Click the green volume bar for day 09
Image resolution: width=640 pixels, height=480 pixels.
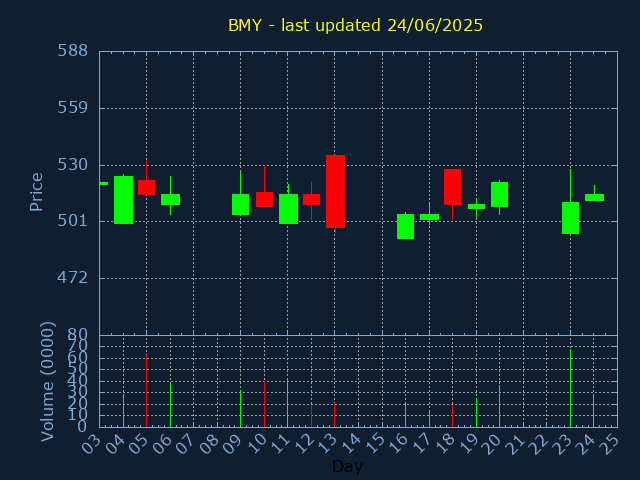[x=240, y=409]
